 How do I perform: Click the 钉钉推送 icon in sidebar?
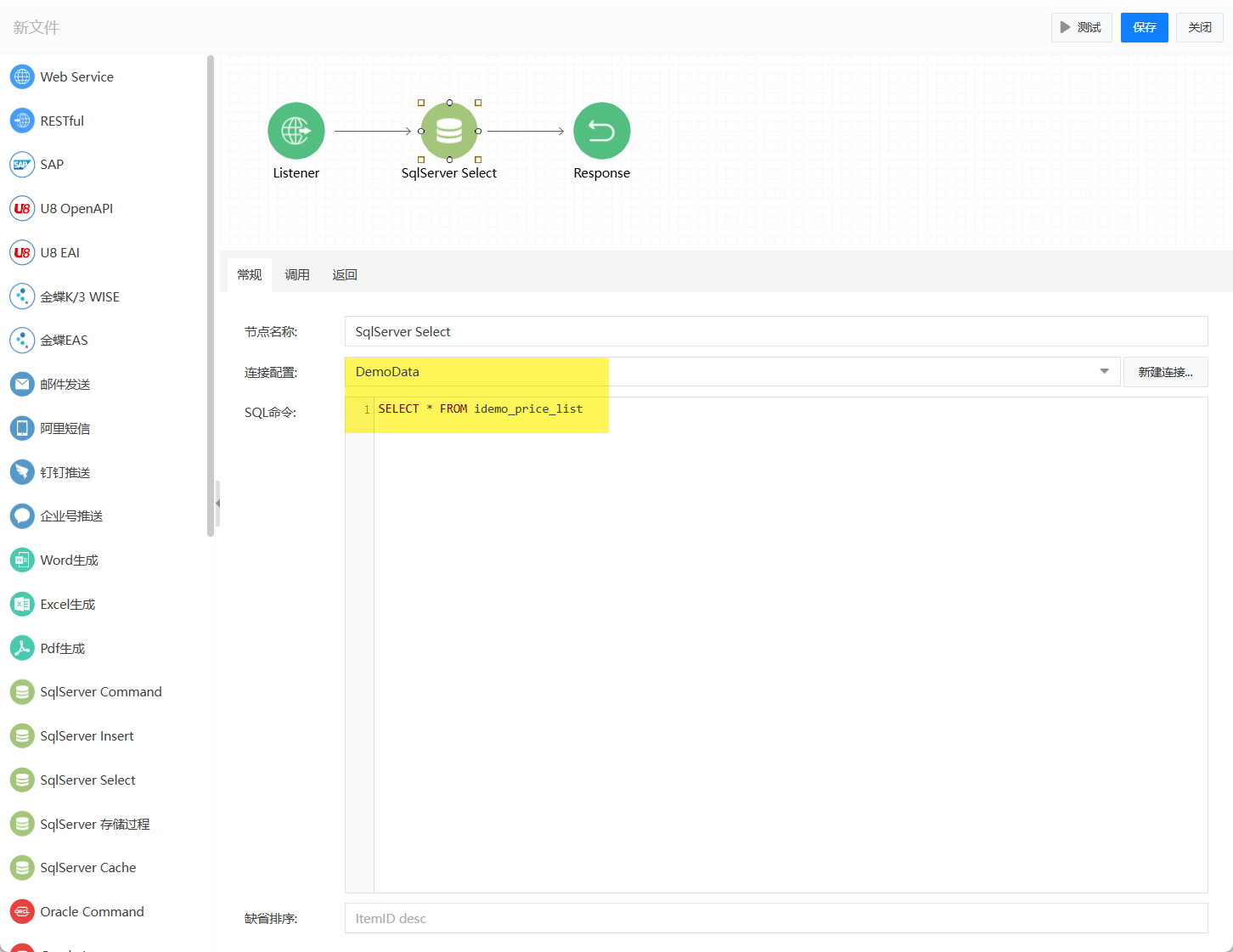[22, 472]
